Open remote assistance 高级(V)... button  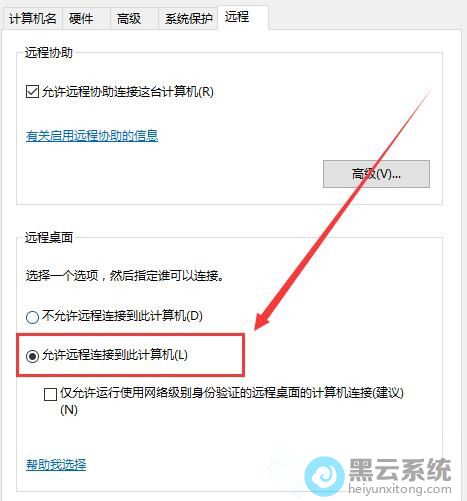[376, 174]
